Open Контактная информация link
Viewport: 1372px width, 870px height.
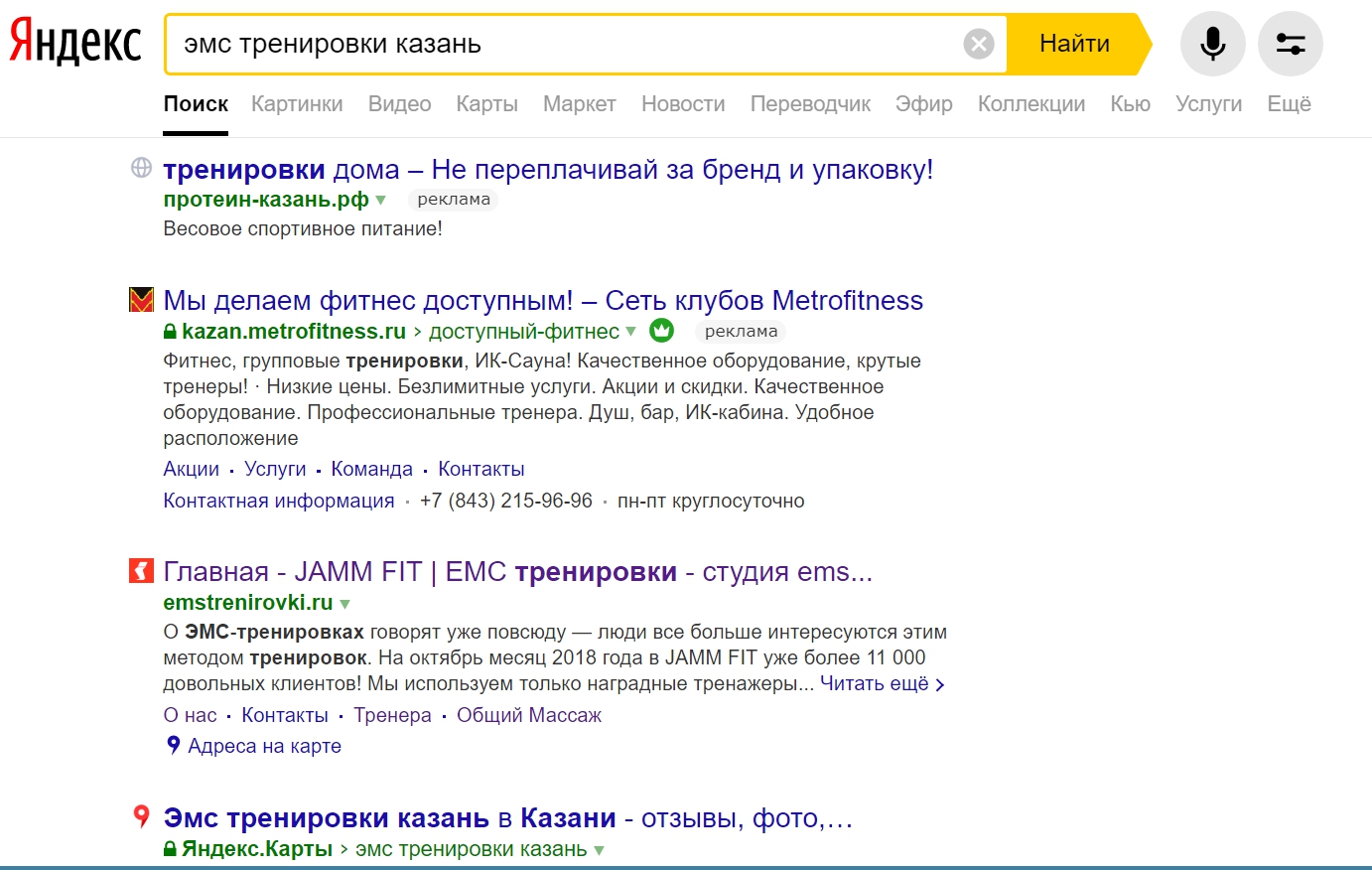(x=279, y=501)
